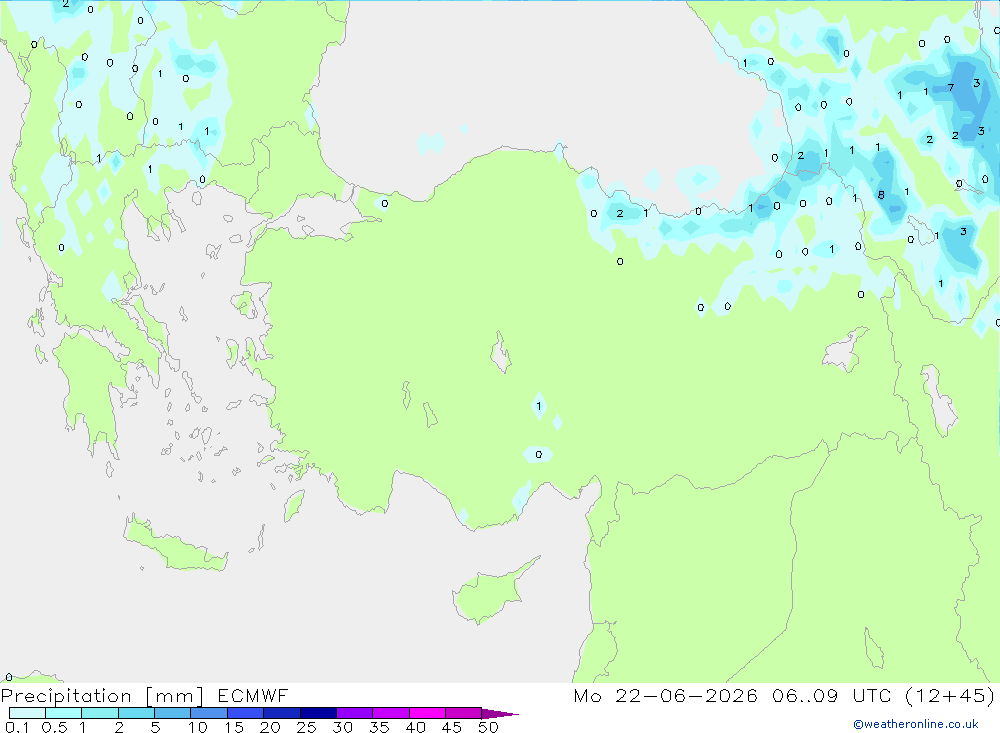Click the ECMWF model label

click(253, 695)
